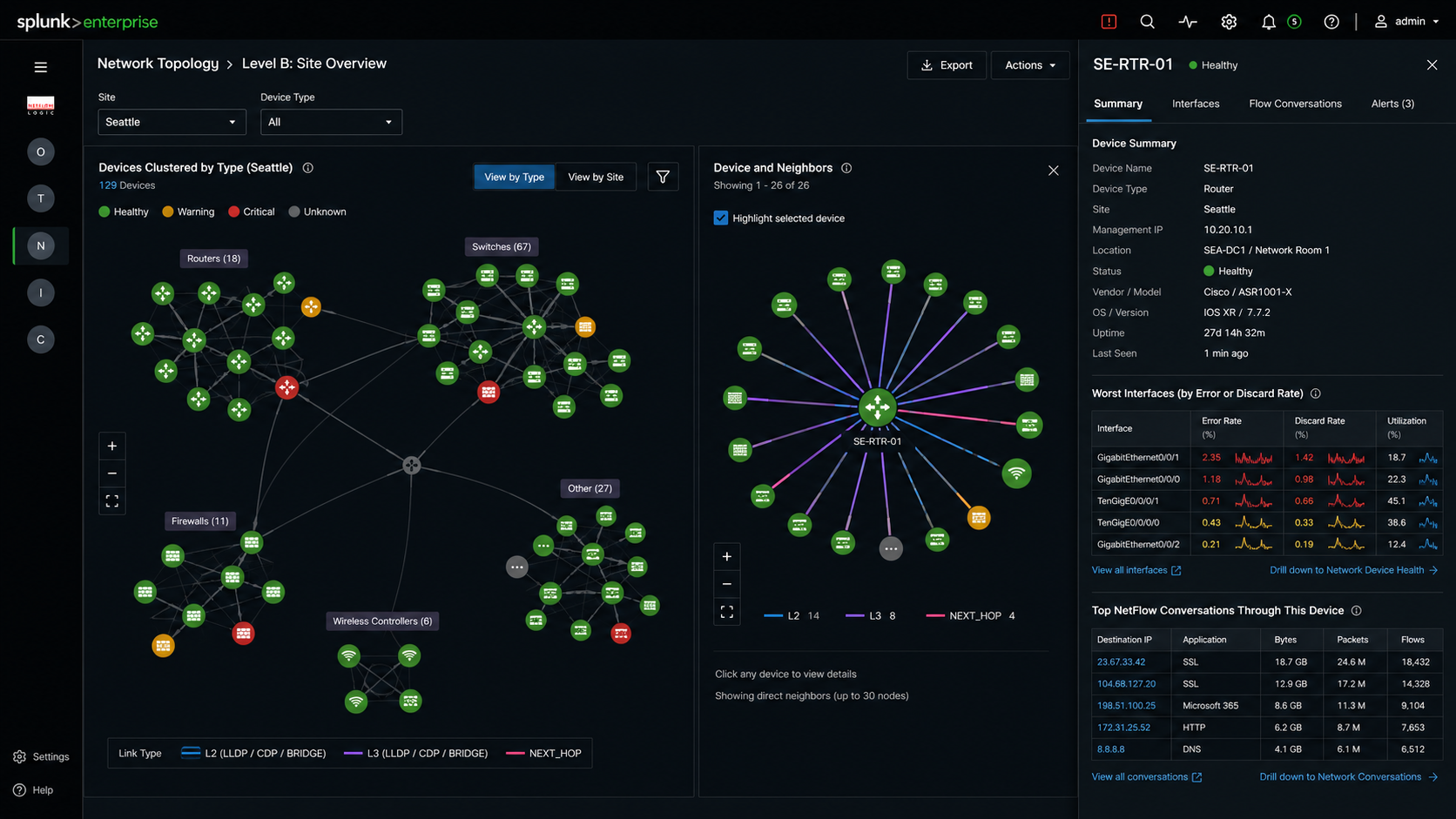This screenshot has height=819, width=1456.
Task: Open the Device Type dropdown
Action: coord(331,122)
